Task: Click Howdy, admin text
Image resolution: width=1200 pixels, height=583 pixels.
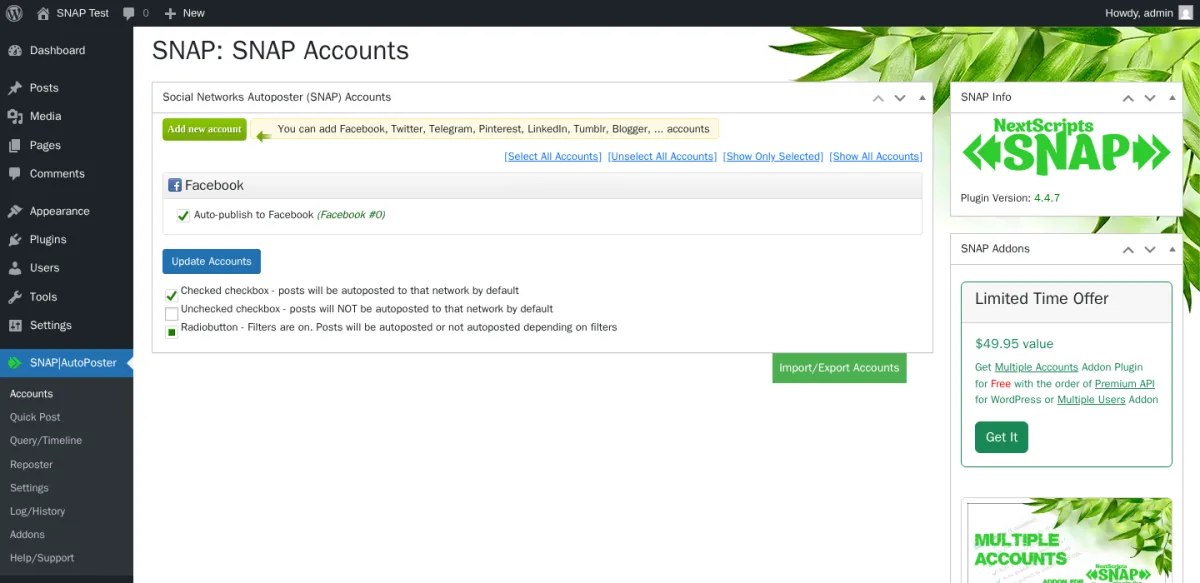Action: click(x=1138, y=13)
